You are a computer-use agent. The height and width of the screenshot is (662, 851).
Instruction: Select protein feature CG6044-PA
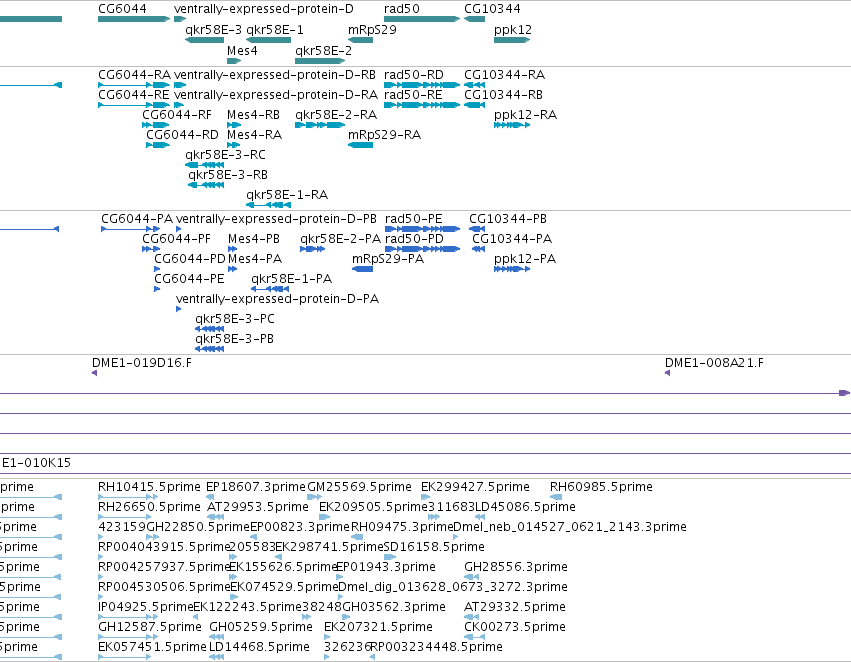coord(137,219)
